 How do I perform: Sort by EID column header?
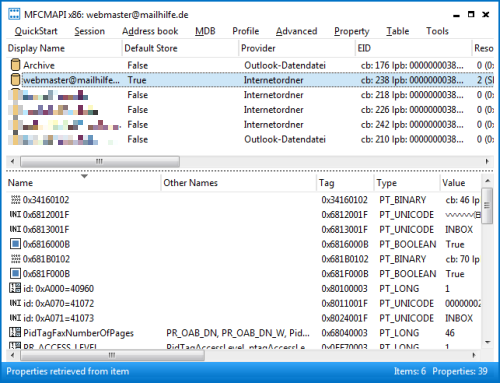(x=413, y=48)
